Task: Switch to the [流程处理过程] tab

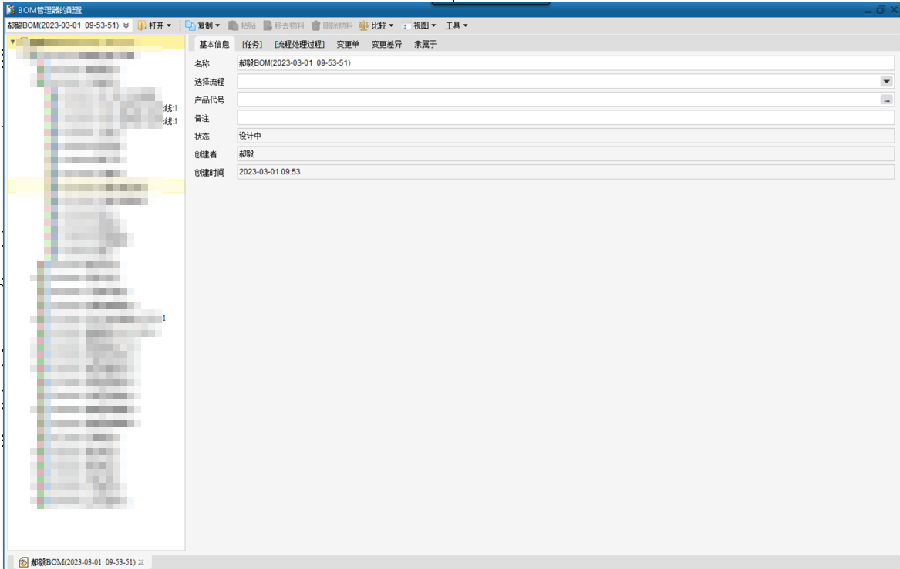Action: 299,44
